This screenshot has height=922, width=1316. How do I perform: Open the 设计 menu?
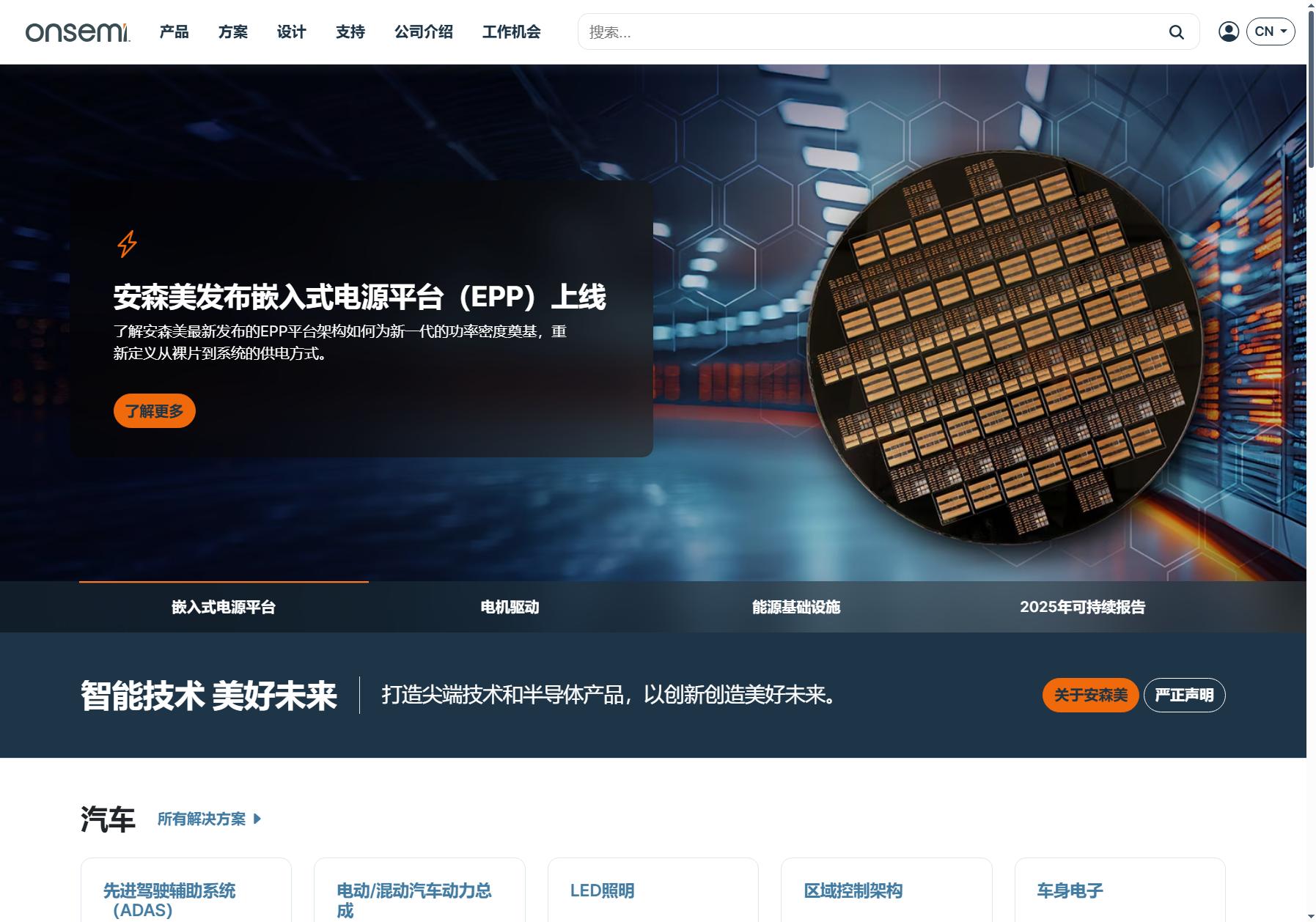click(292, 32)
